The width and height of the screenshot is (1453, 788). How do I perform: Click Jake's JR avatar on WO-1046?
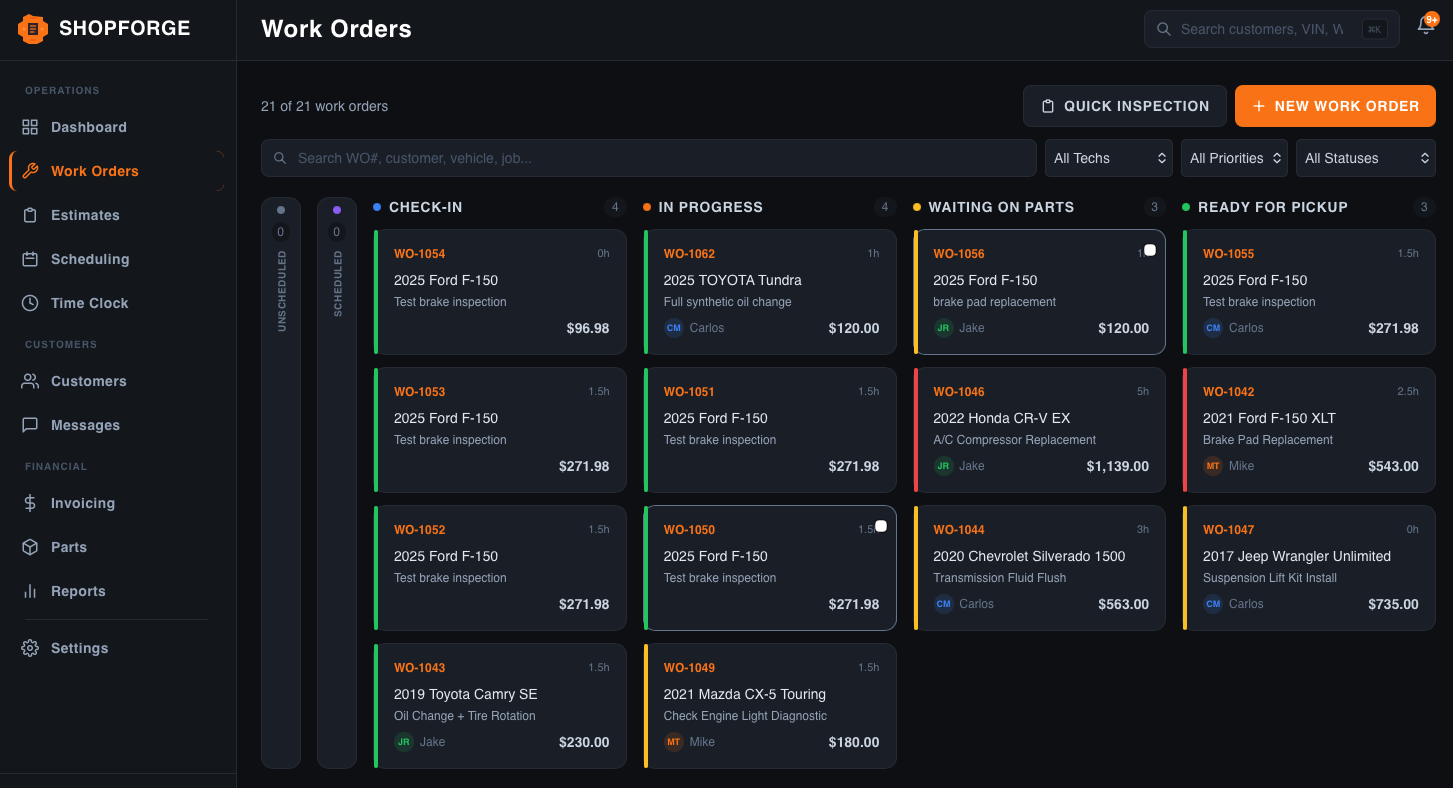pyautogui.click(x=943, y=466)
